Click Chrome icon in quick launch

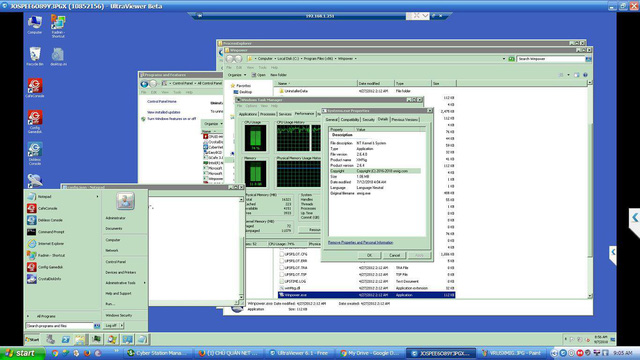coord(55,353)
